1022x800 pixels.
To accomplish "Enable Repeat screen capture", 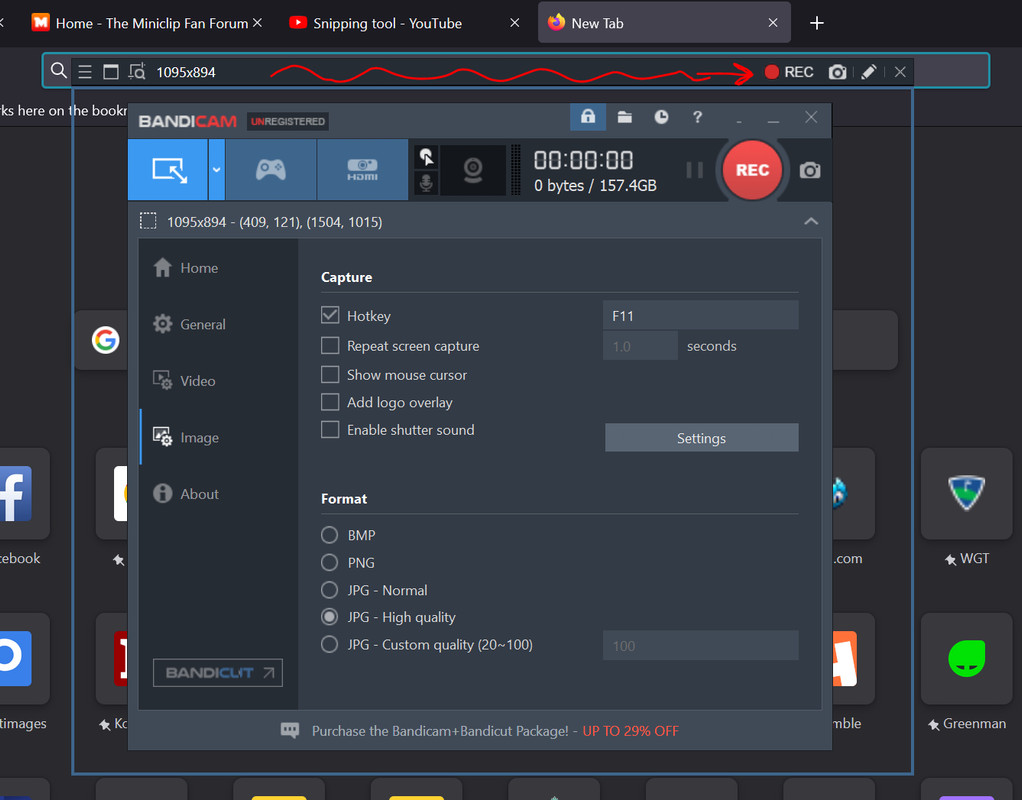I will (330, 346).
